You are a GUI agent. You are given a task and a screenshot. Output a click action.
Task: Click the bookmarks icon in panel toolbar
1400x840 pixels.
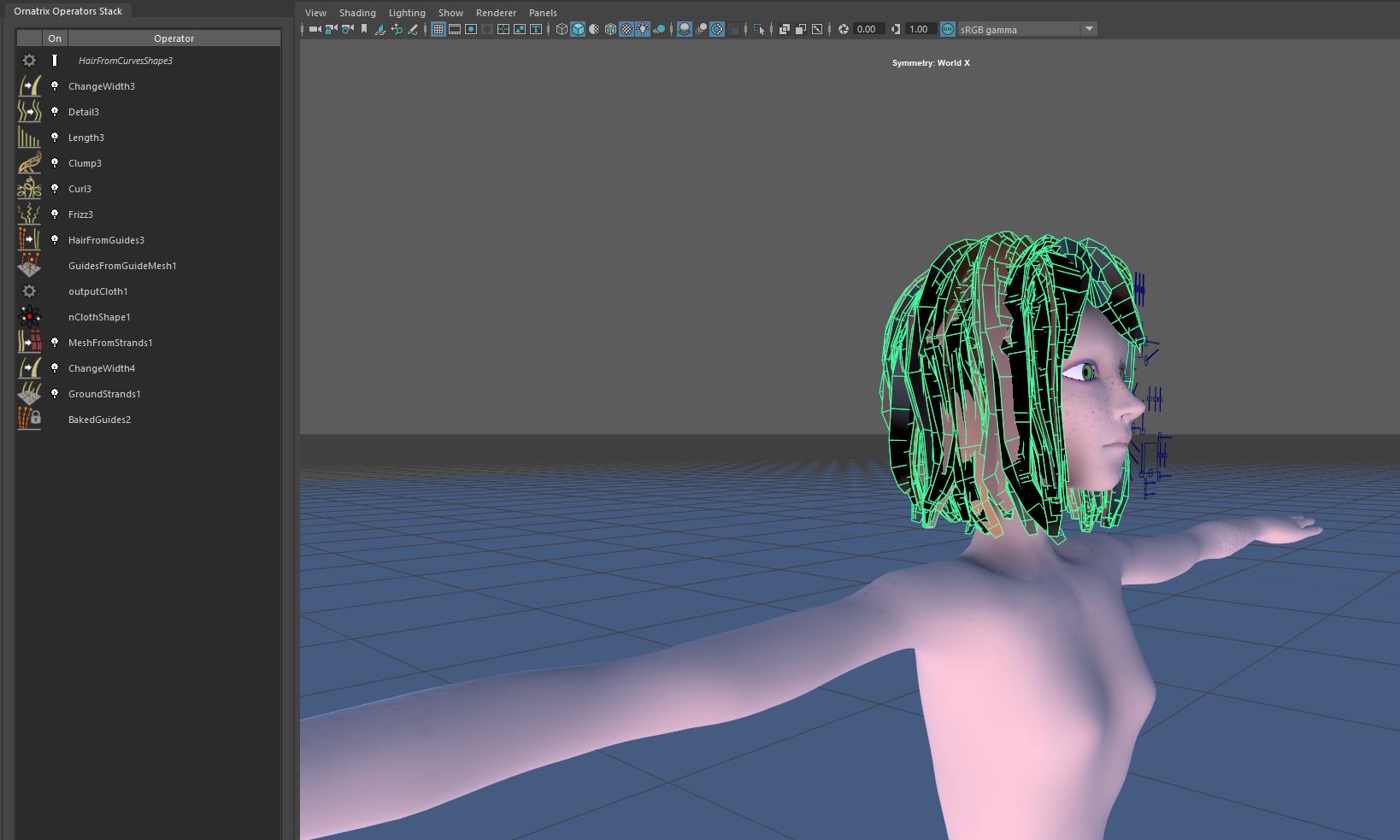(364, 29)
